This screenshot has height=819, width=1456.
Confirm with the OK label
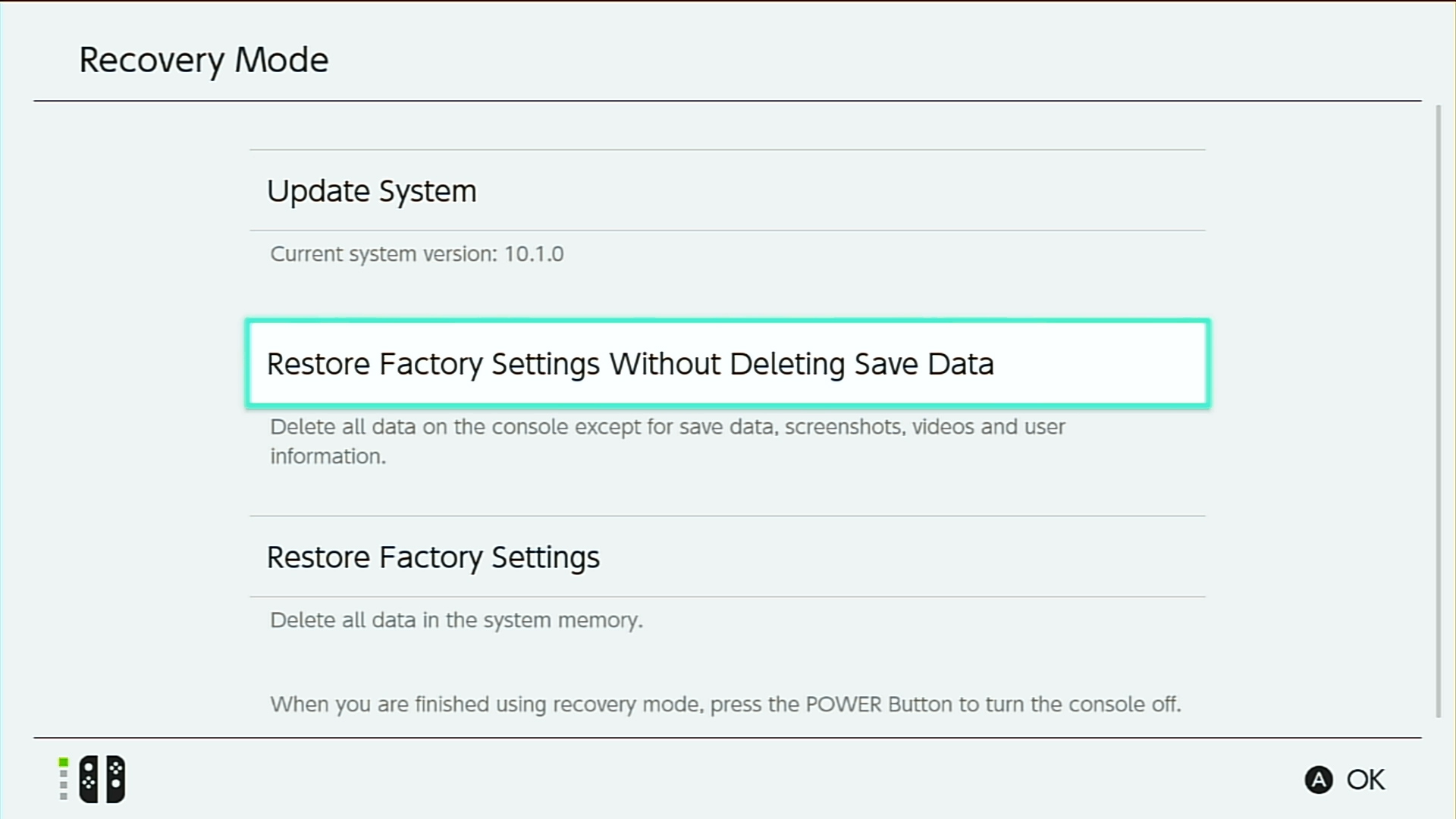click(1365, 780)
